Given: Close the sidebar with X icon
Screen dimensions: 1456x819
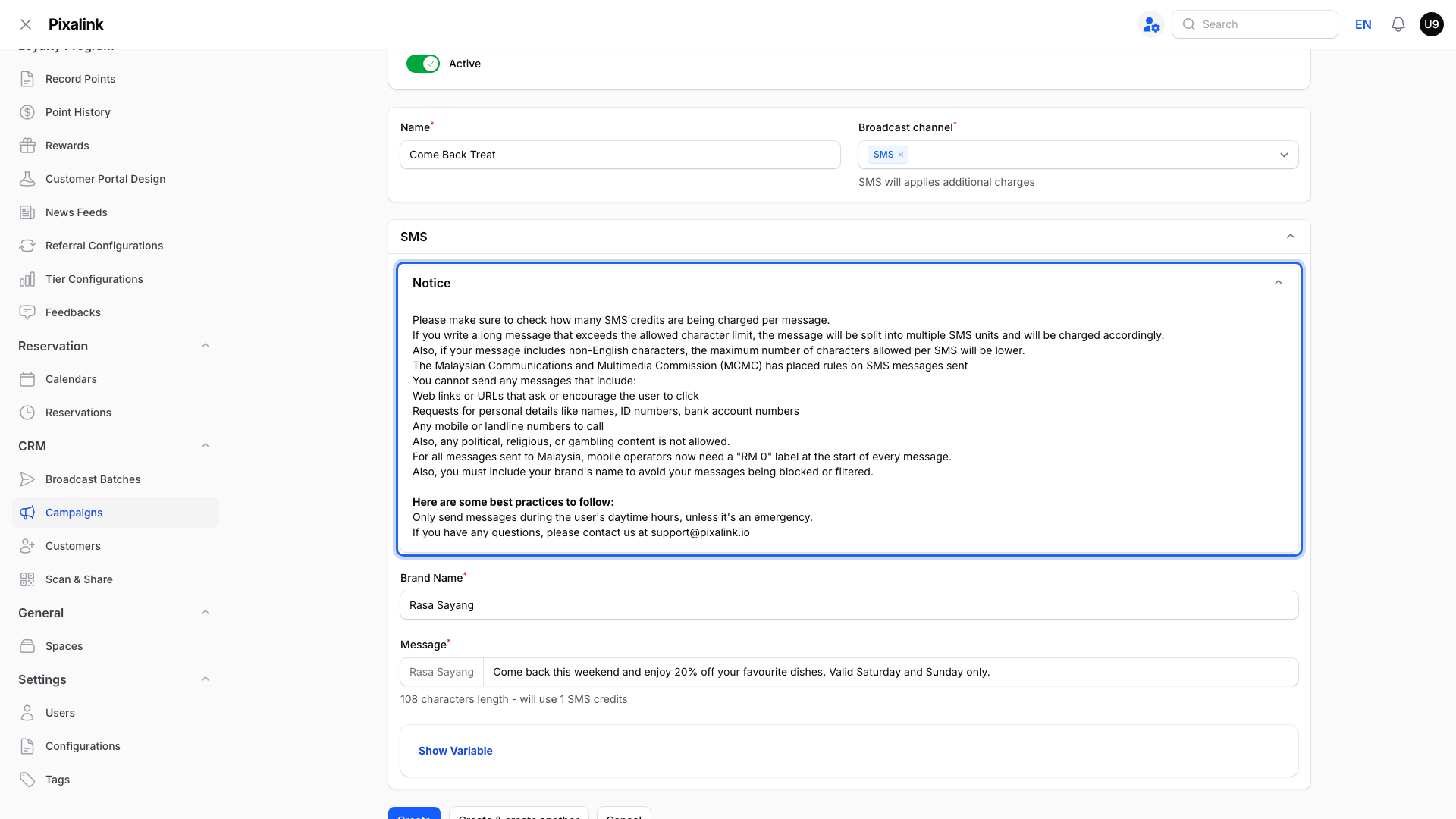Looking at the screenshot, I should pyautogui.click(x=26, y=24).
